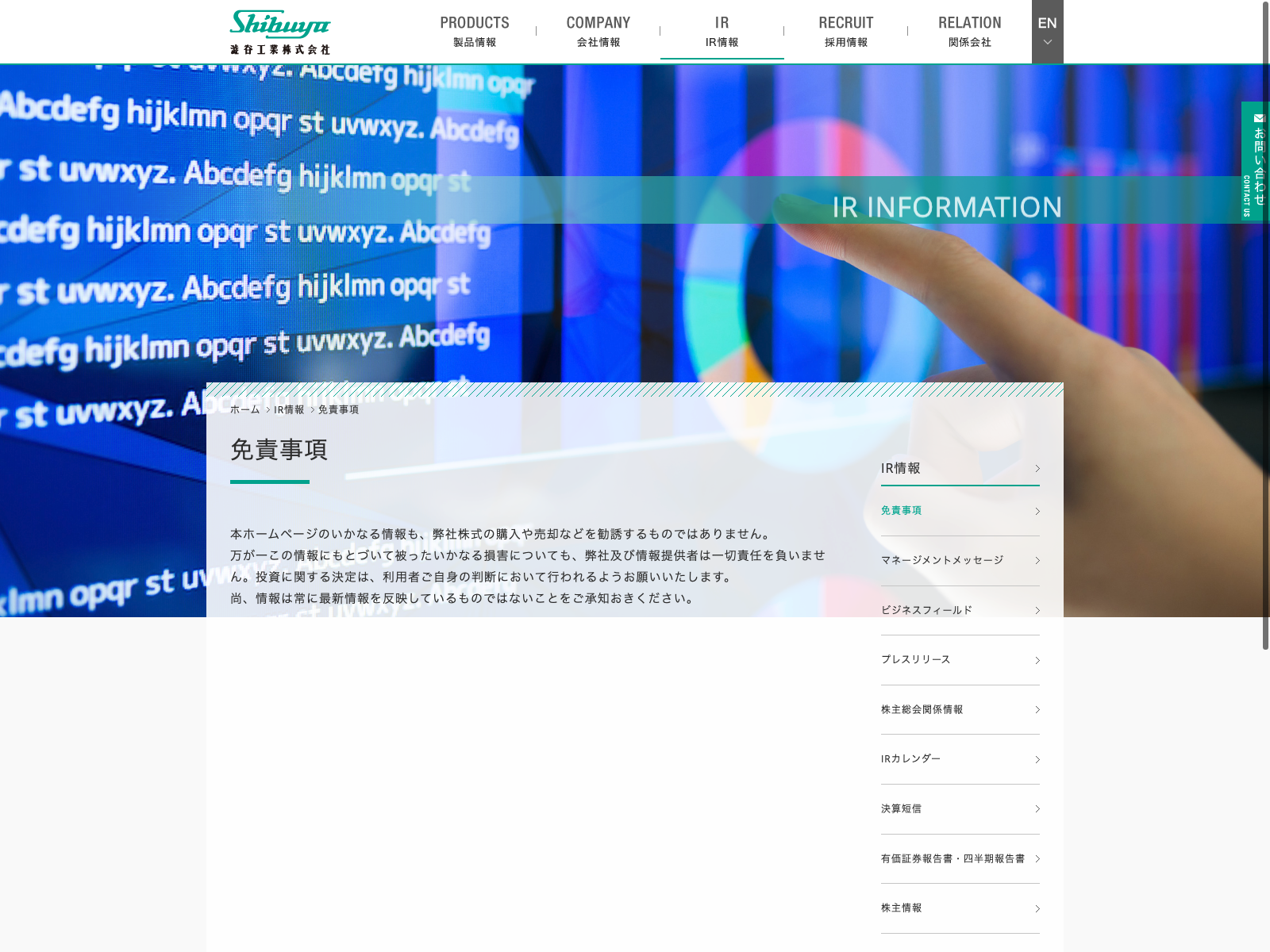The width and height of the screenshot is (1270, 952).
Task: Go to ホーム via breadcrumb
Action: (244, 410)
